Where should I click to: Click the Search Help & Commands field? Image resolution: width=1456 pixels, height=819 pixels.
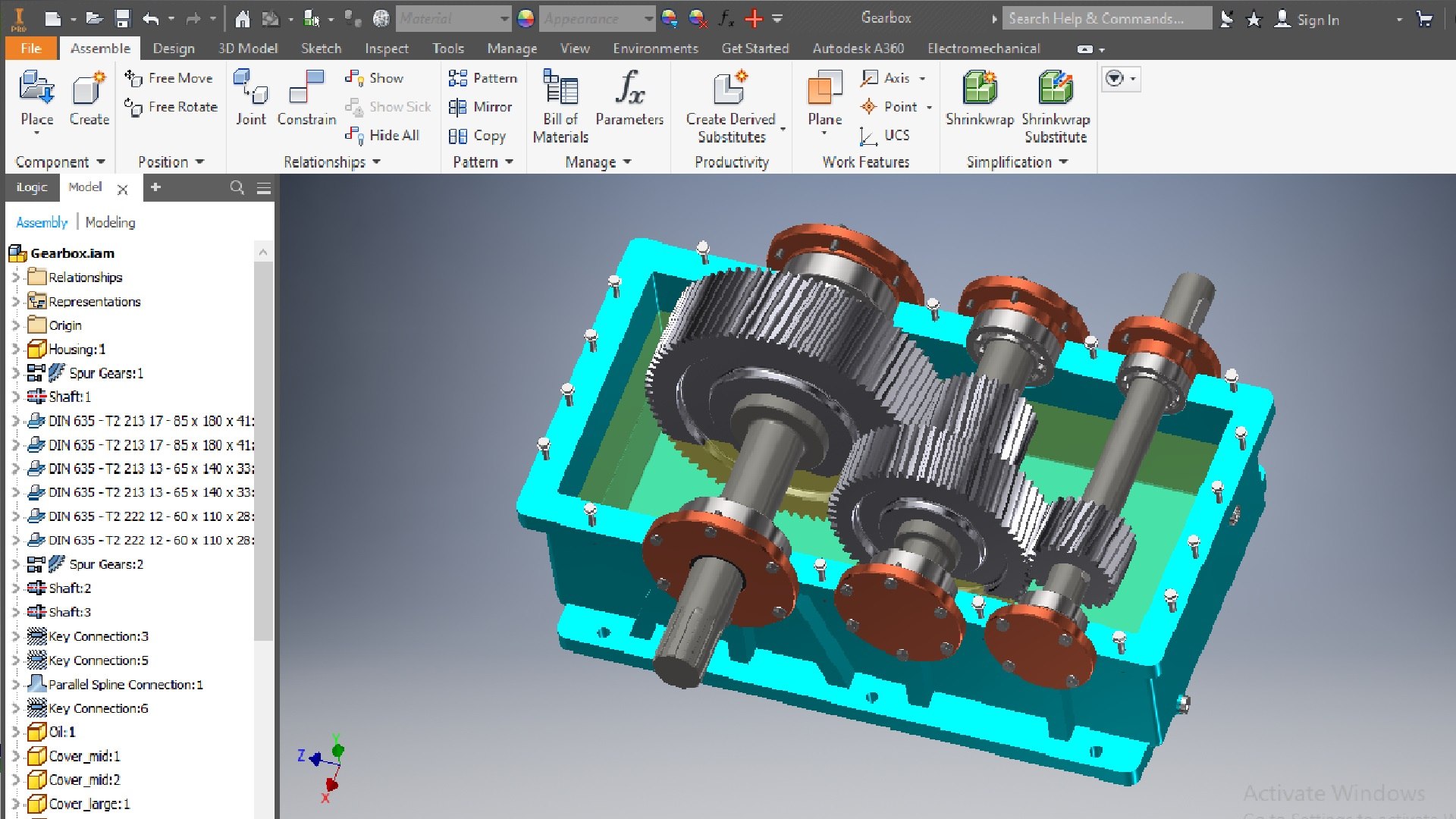point(1106,18)
